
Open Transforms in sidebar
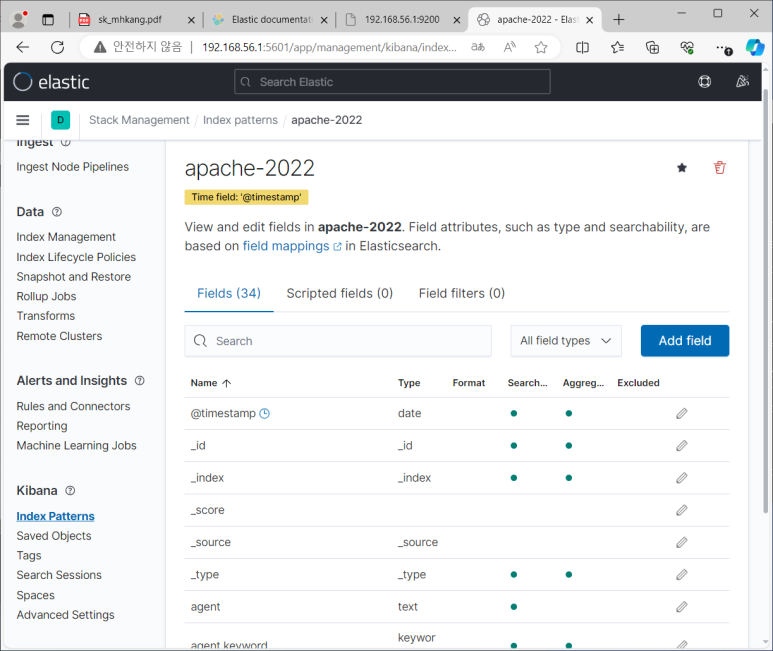[x=46, y=316]
